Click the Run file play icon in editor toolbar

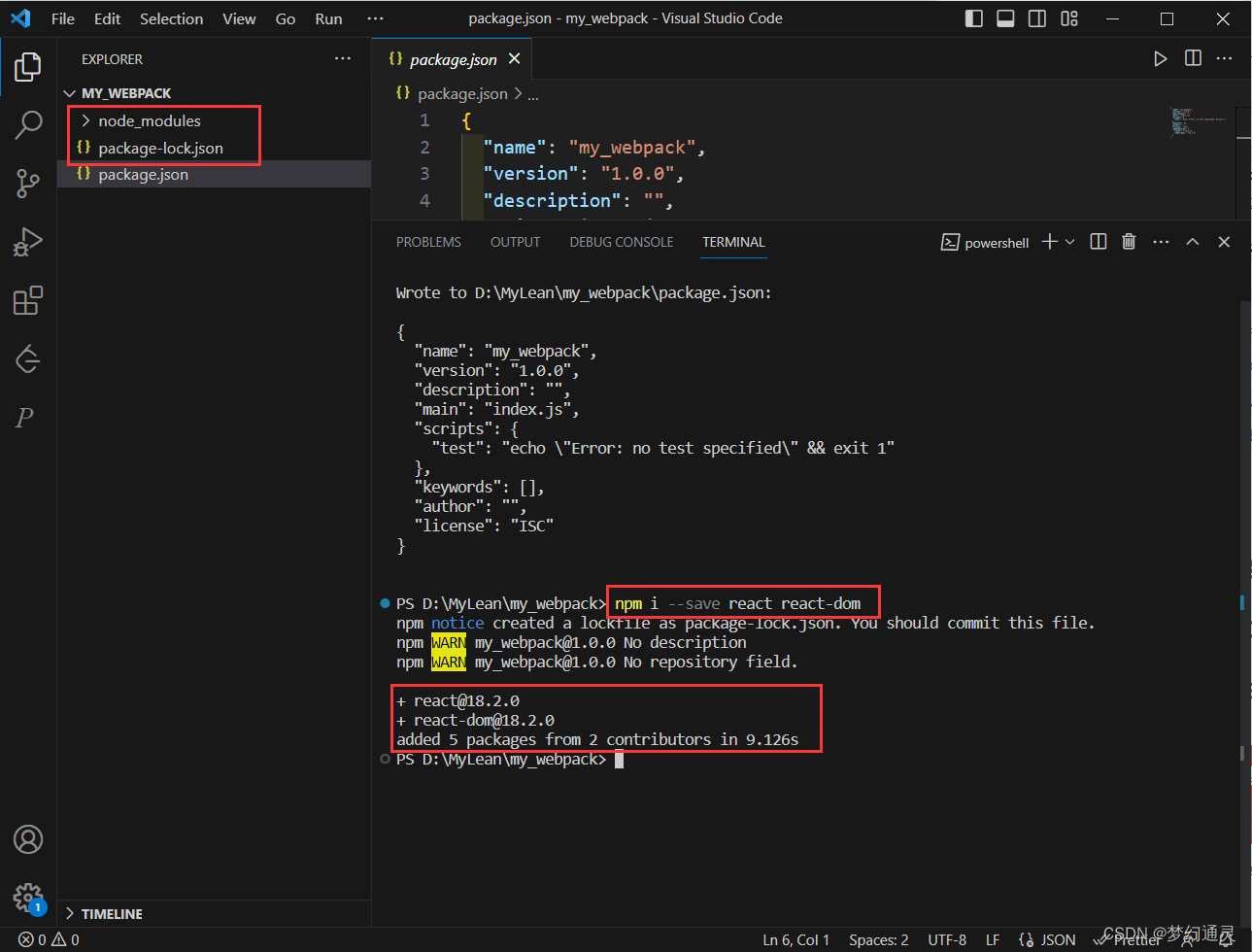coord(1160,59)
